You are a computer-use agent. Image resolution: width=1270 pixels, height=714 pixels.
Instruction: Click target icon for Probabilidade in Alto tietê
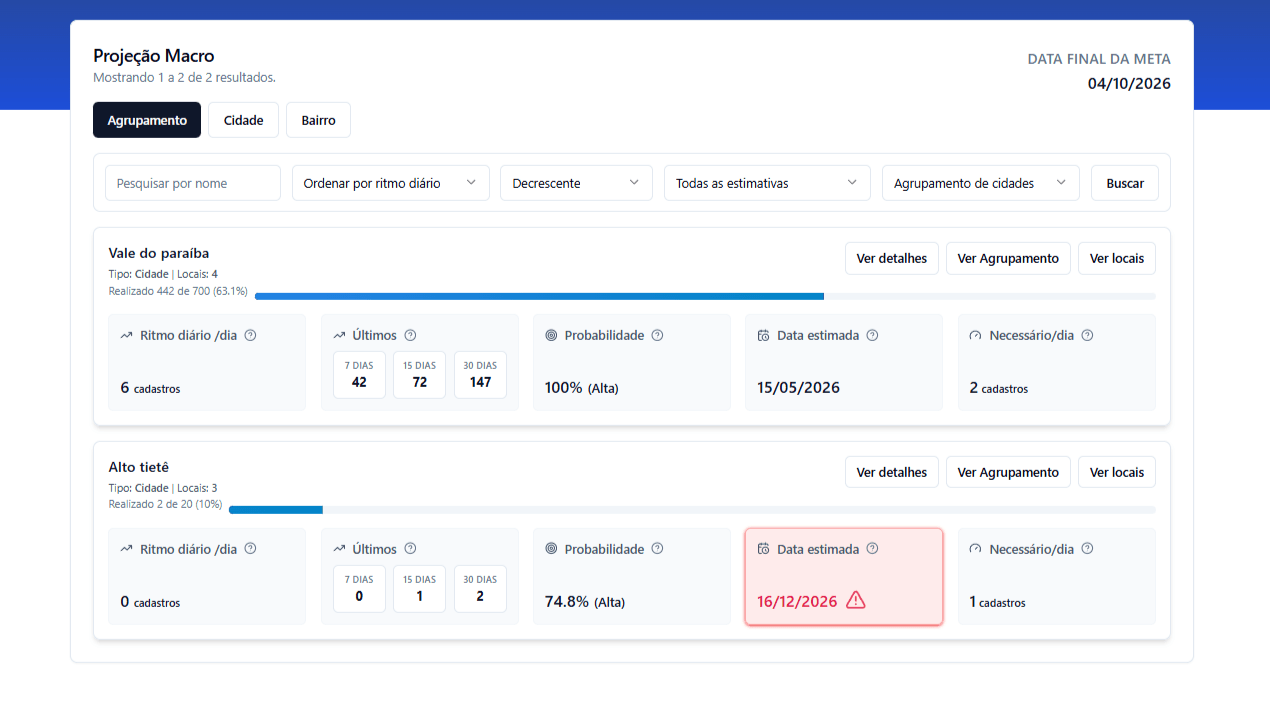pyautogui.click(x=551, y=548)
